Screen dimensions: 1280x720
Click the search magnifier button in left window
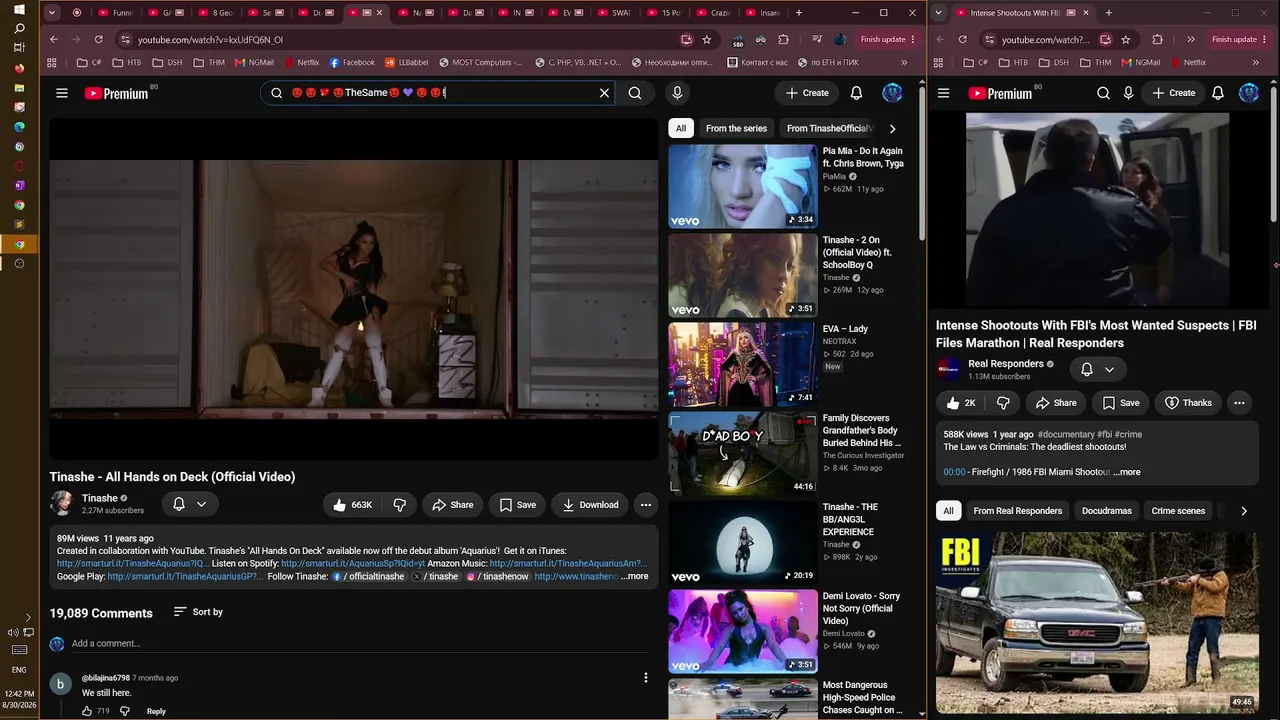(635, 93)
